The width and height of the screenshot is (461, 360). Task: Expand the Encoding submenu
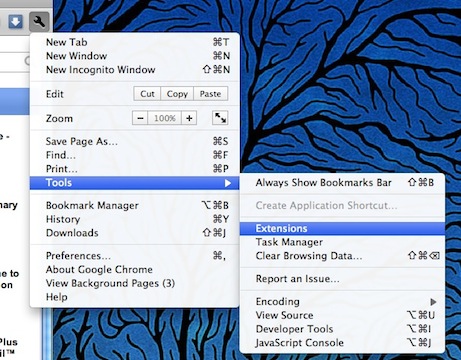tap(342, 302)
